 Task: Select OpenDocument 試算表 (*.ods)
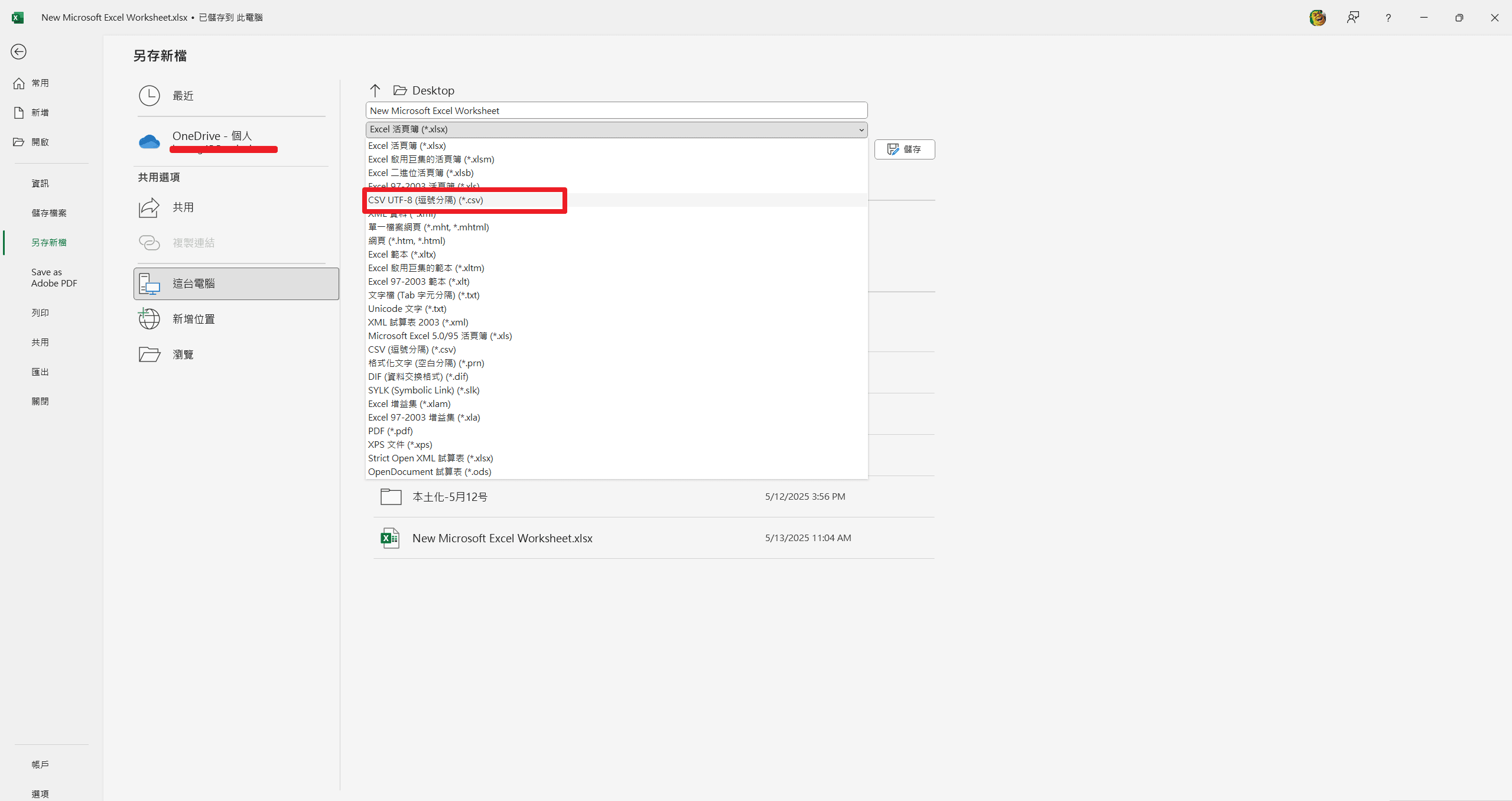616,472
